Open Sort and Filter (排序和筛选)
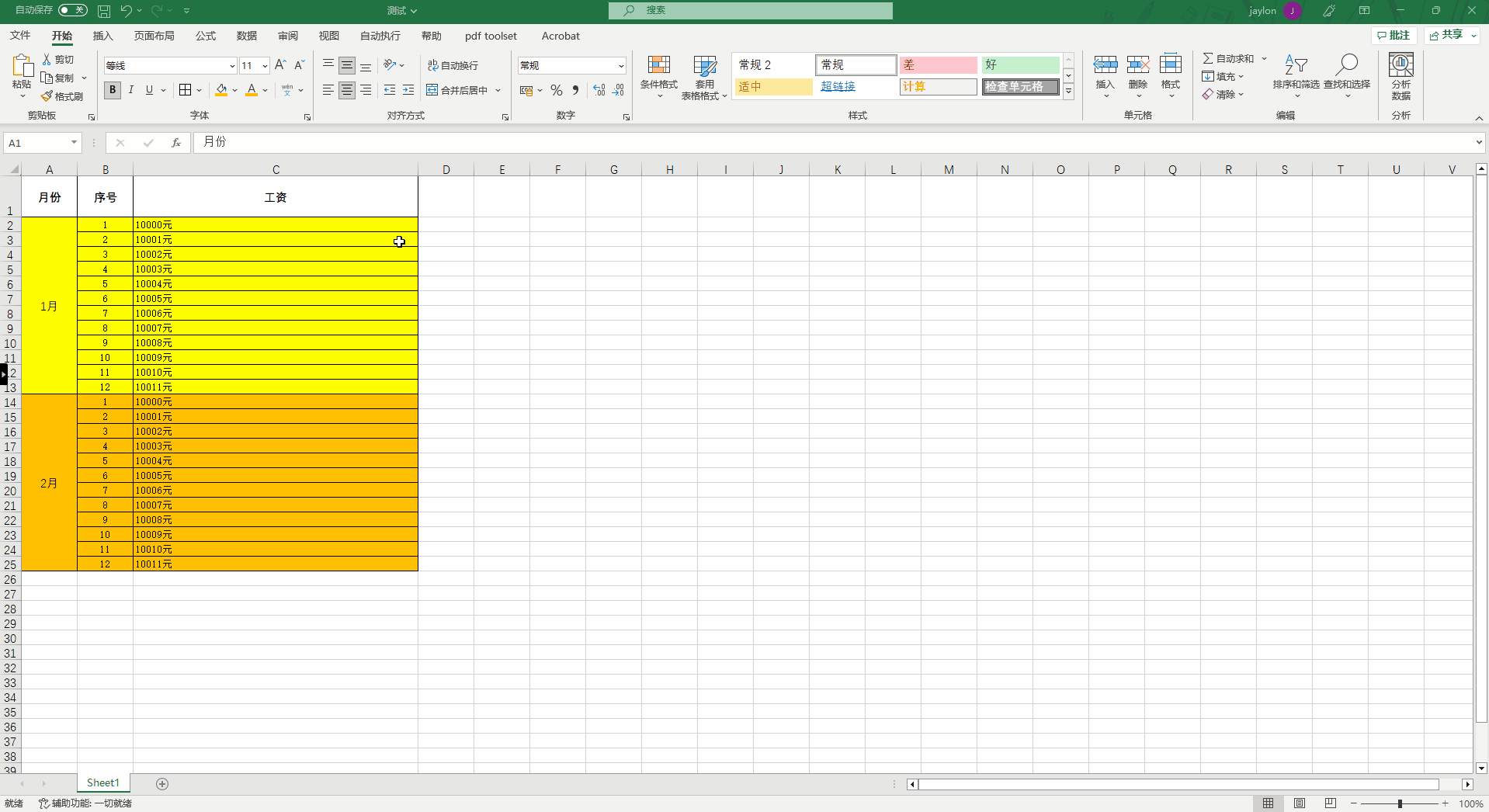The image size is (1489, 812). (1296, 75)
